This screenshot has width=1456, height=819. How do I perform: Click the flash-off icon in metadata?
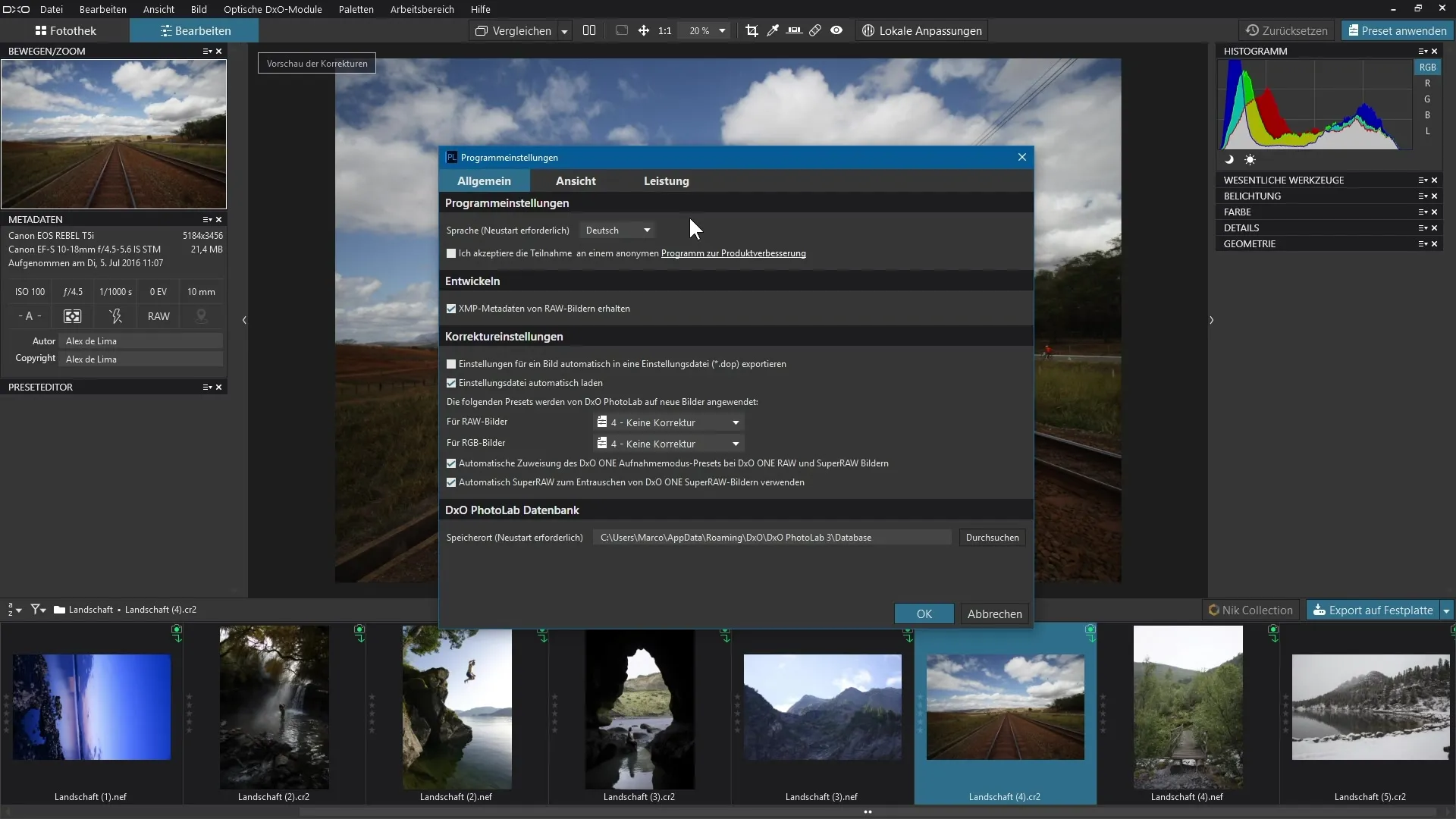[115, 316]
